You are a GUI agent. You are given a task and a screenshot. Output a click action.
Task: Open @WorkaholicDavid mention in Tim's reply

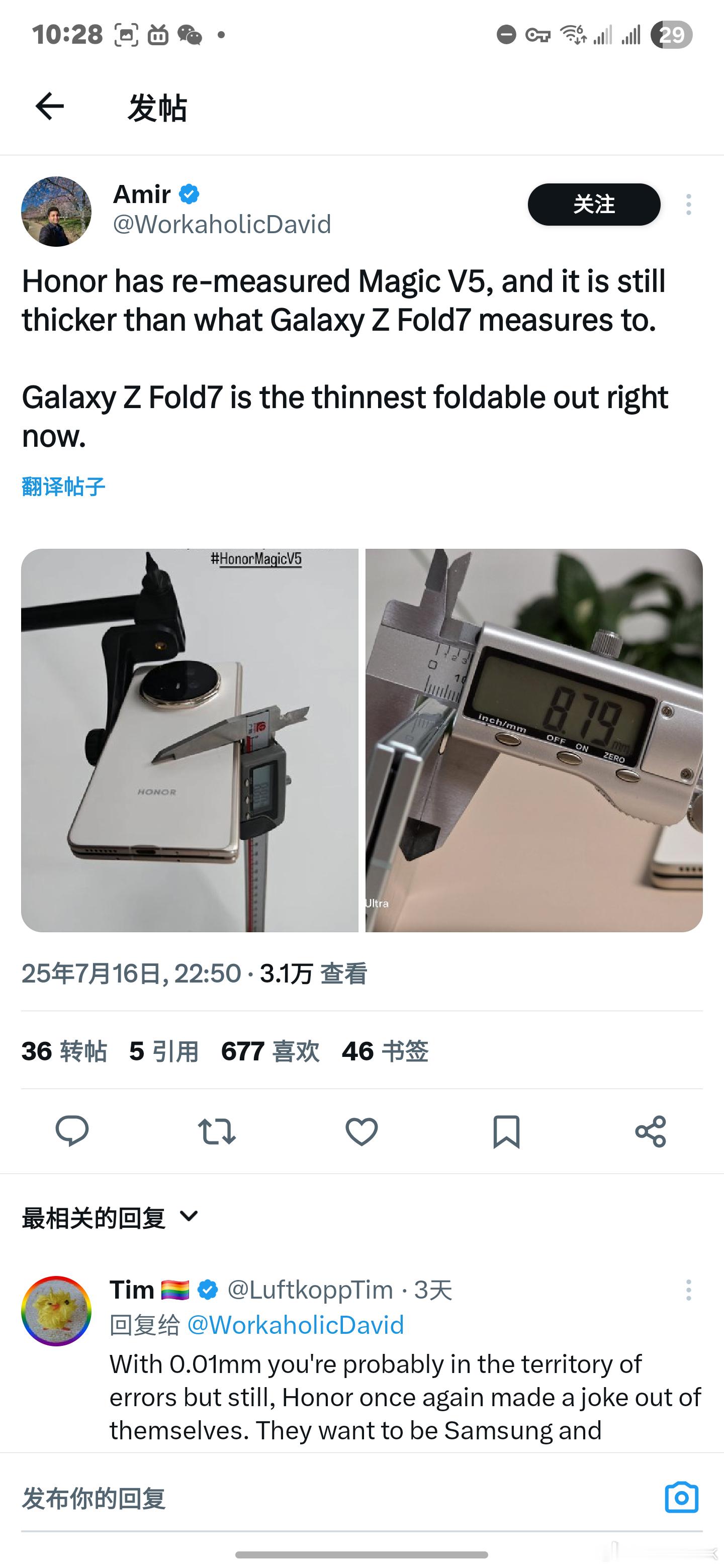coord(295,1325)
